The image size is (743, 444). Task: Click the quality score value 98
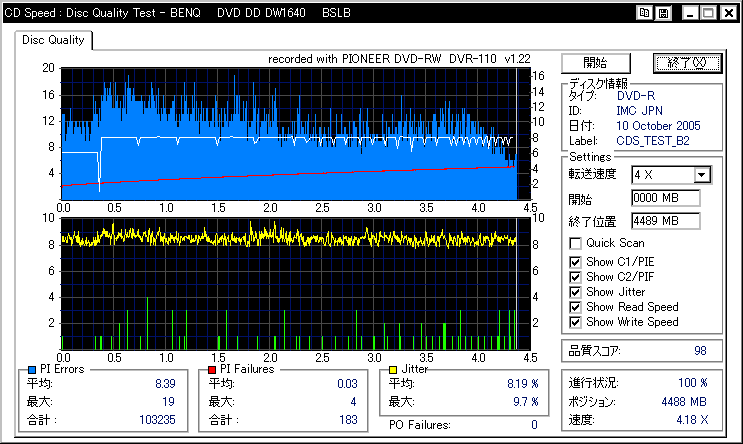(x=700, y=351)
